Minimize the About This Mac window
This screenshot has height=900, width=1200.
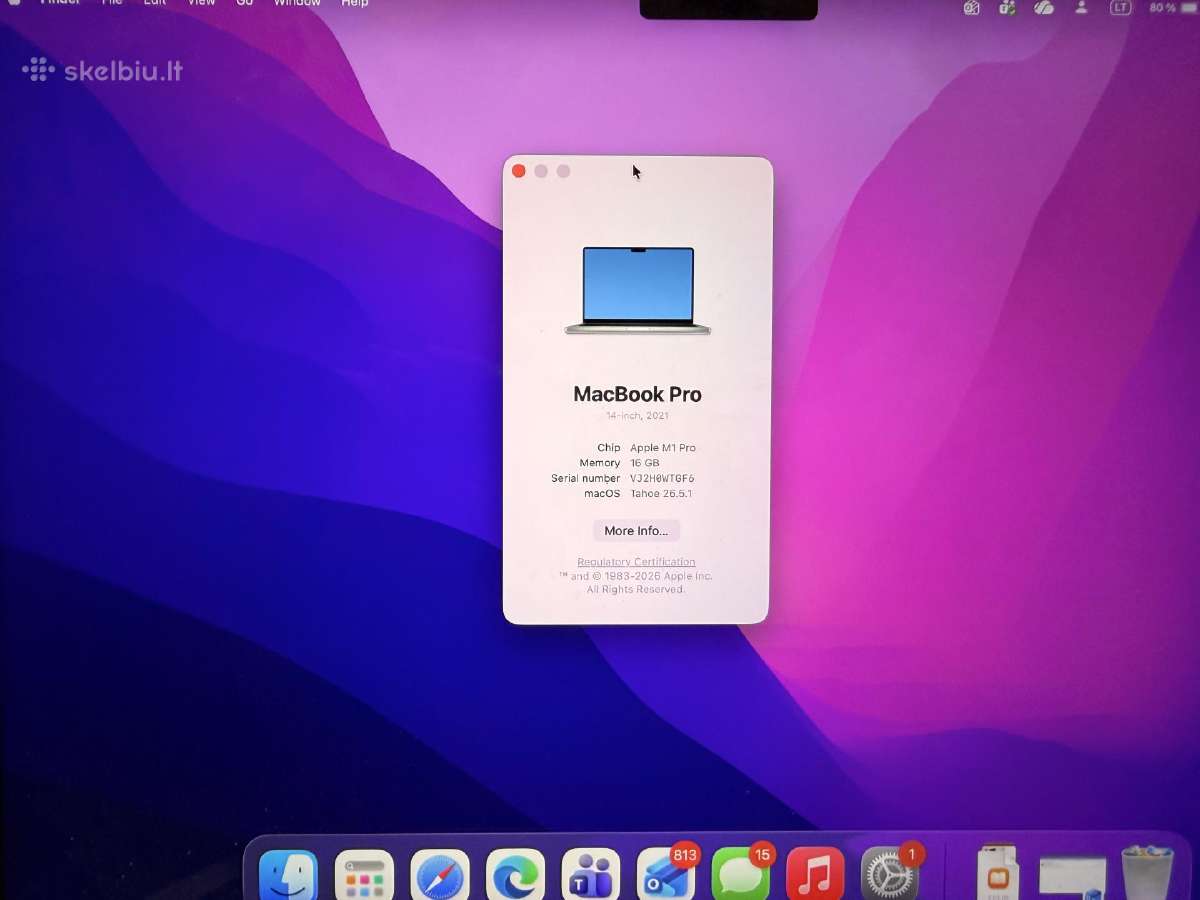click(x=541, y=171)
